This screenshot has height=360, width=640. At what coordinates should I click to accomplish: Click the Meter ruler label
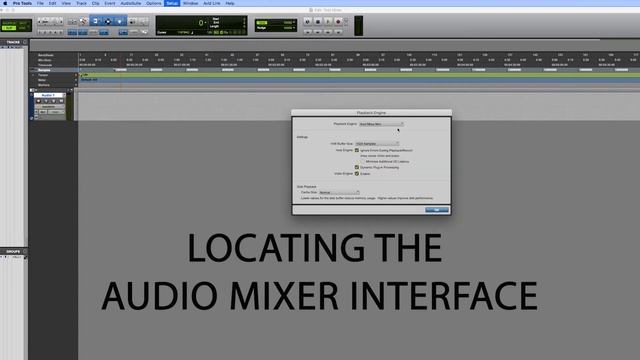[42, 80]
